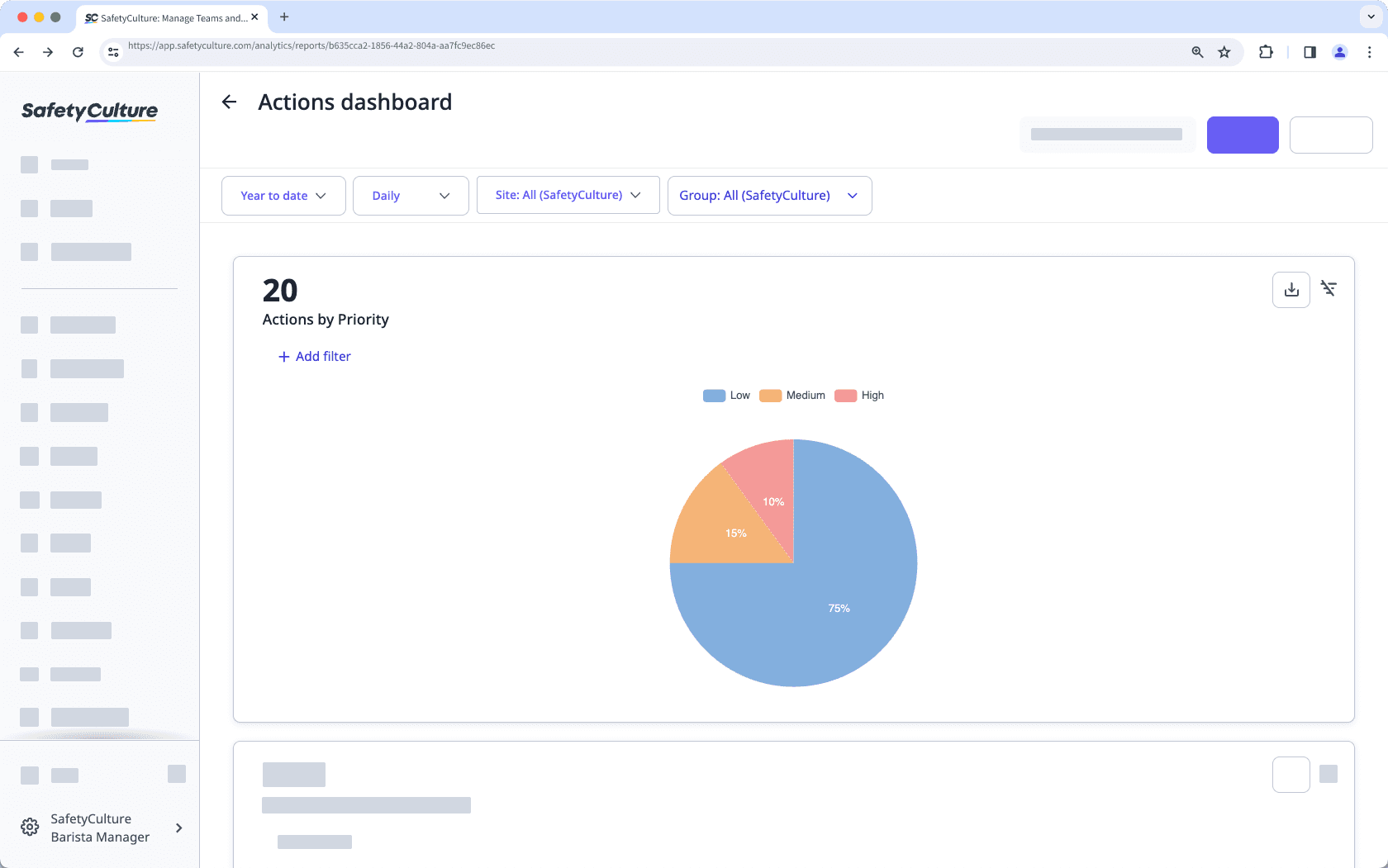Download the Actions by Priority chart data
The image size is (1388, 868).
pyautogui.click(x=1291, y=289)
